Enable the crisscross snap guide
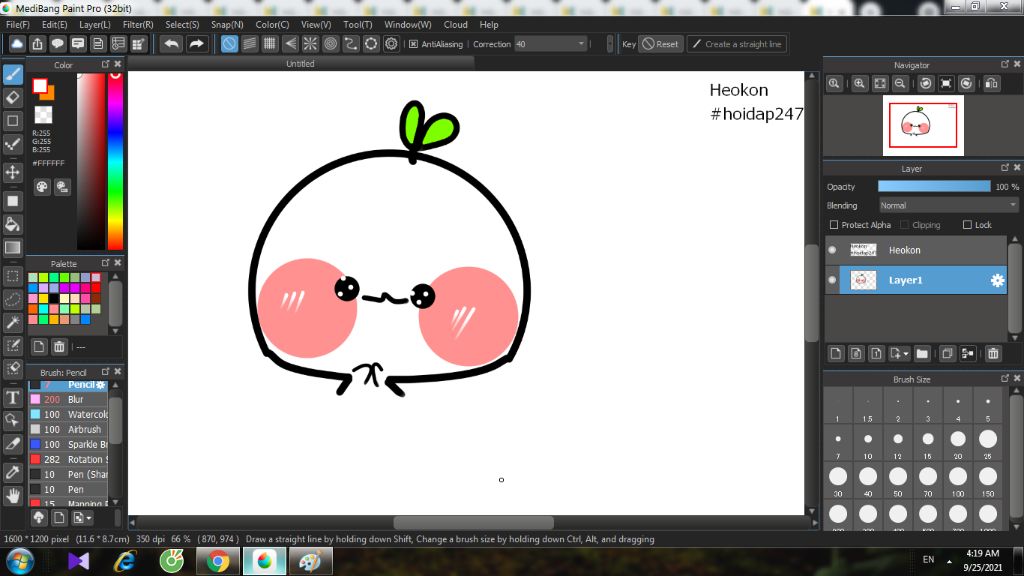Viewport: 1024px width, 576px height. (x=270, y=44)
